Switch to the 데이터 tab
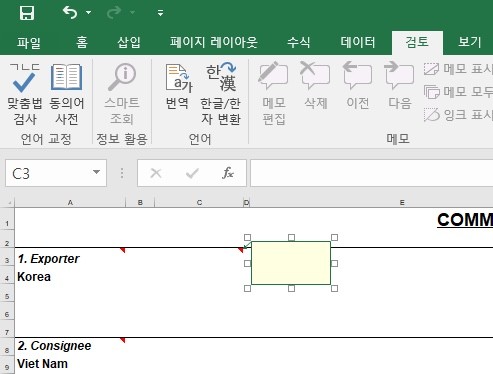 point(358,43)
